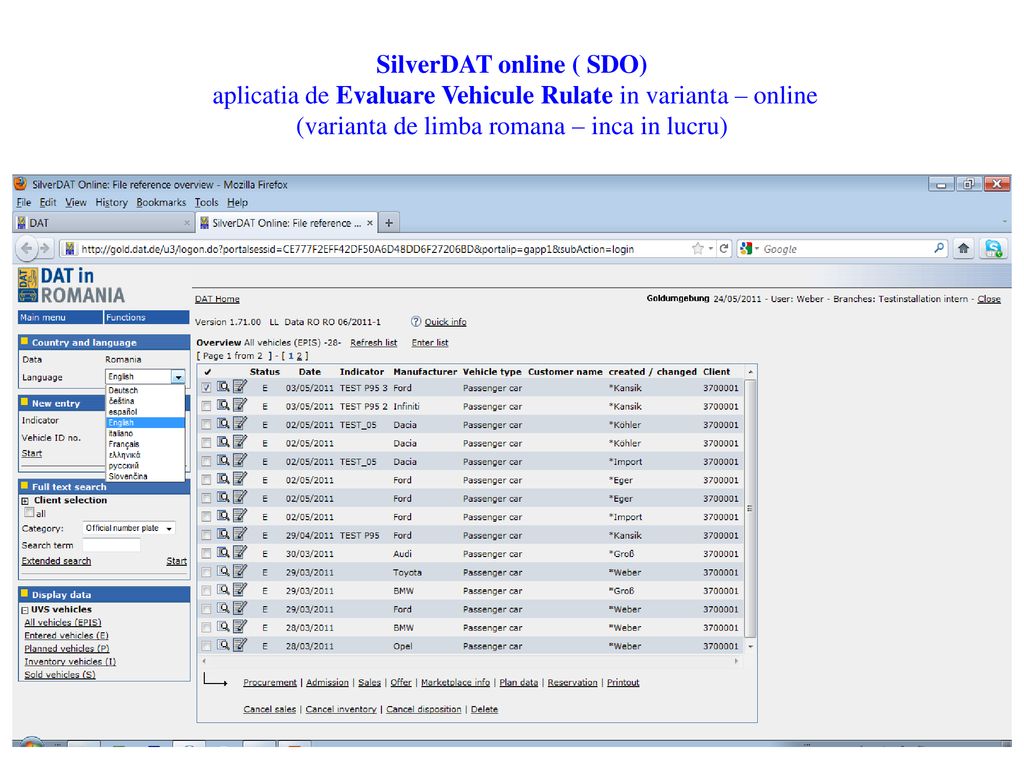
Task: Select Slovenčina in the language list
Action: point(128,476)
